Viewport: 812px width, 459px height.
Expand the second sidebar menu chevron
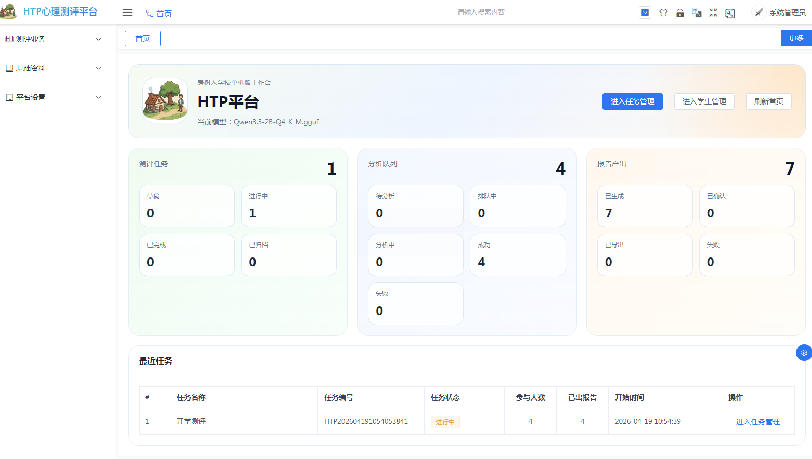click(98, 68)
